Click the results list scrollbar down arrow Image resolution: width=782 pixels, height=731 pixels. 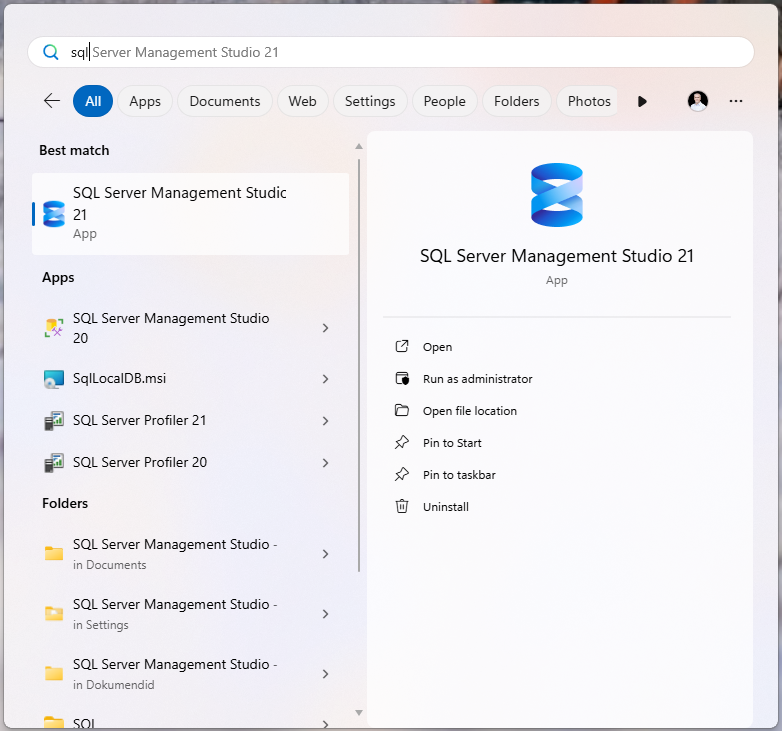coord(359,712)
